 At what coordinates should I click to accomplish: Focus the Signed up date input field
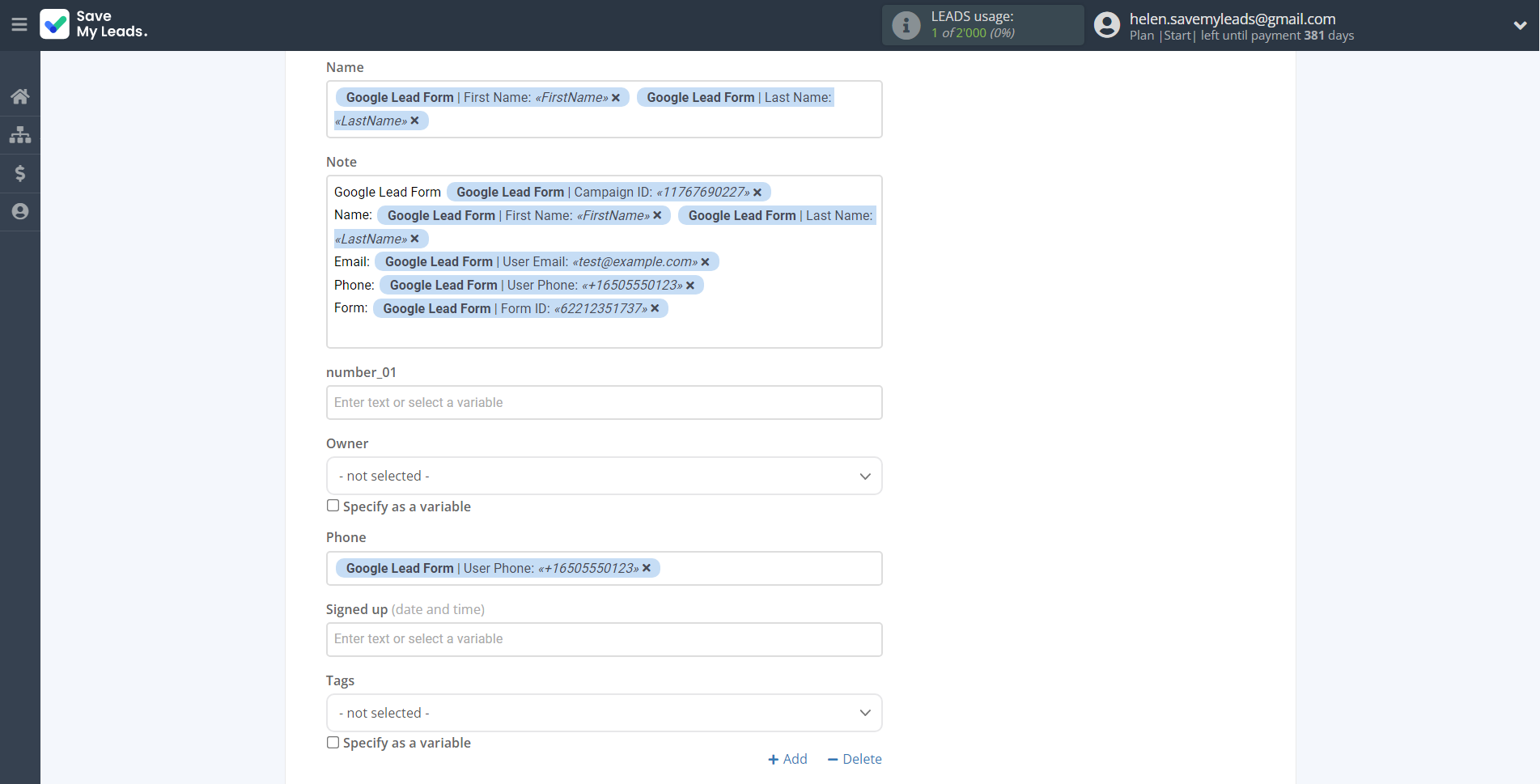click(604, 639)
